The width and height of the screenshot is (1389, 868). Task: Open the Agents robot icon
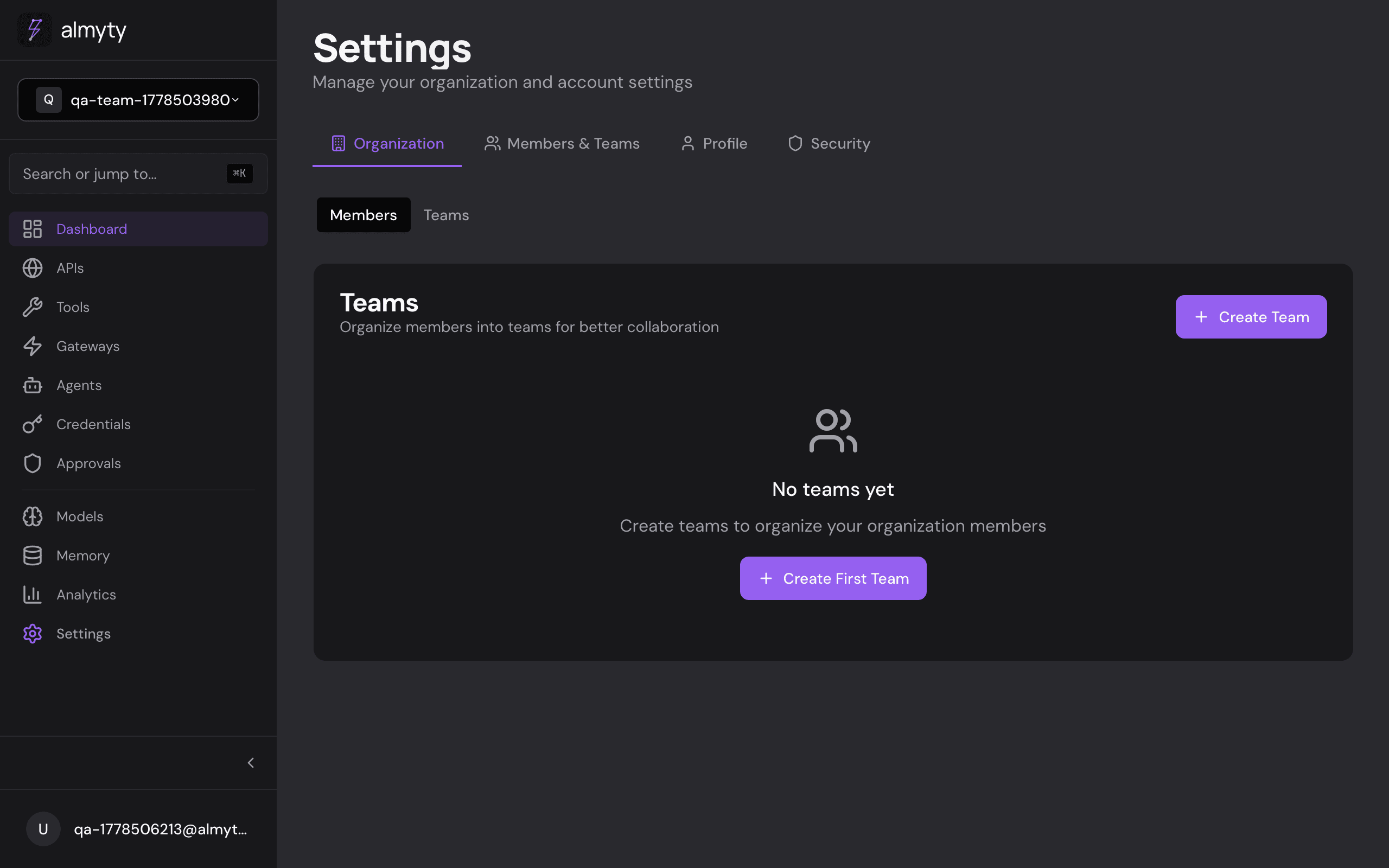pos(32,385)
